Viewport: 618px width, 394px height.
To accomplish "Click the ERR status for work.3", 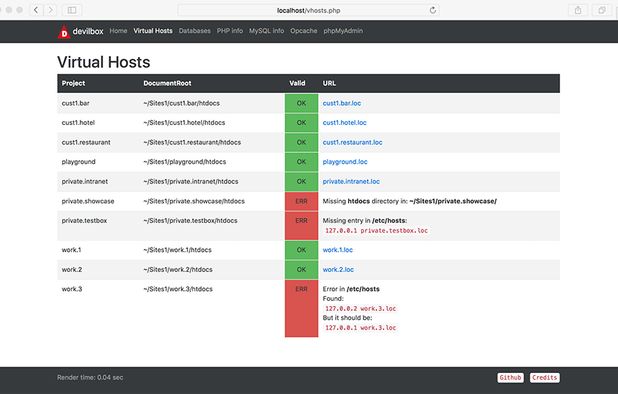I will pos(301,309).
